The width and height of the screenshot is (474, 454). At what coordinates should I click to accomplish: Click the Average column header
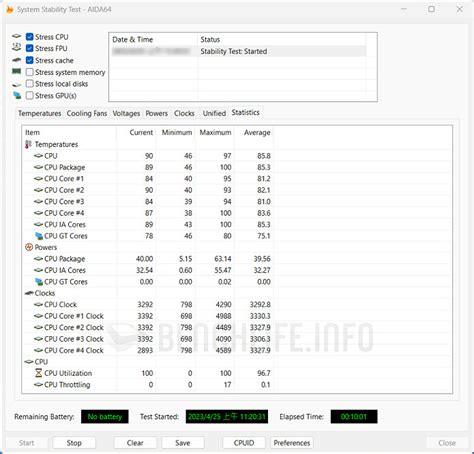[x=254, y=133]
